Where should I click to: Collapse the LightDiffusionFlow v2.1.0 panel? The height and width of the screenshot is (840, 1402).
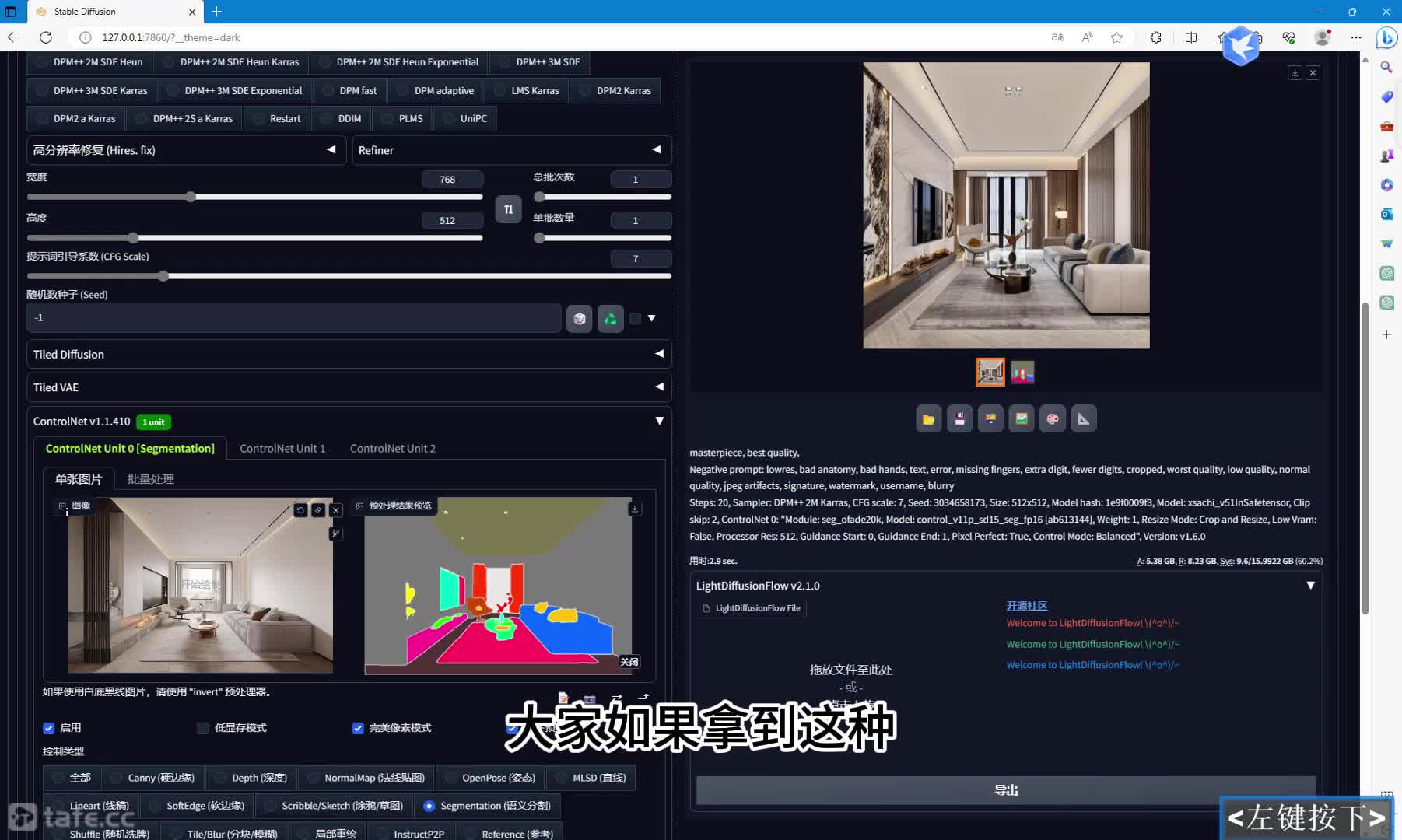point(1310,586)
